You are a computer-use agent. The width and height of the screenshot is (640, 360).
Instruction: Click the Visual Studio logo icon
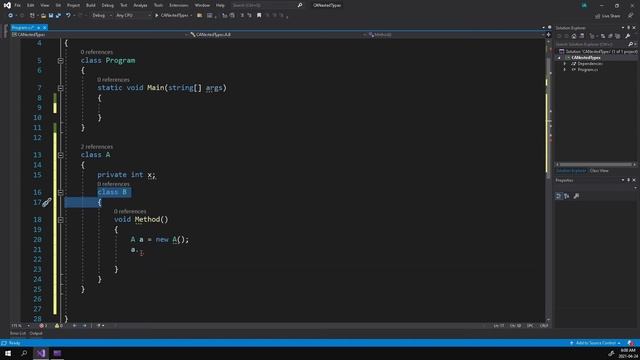[7, 5]
